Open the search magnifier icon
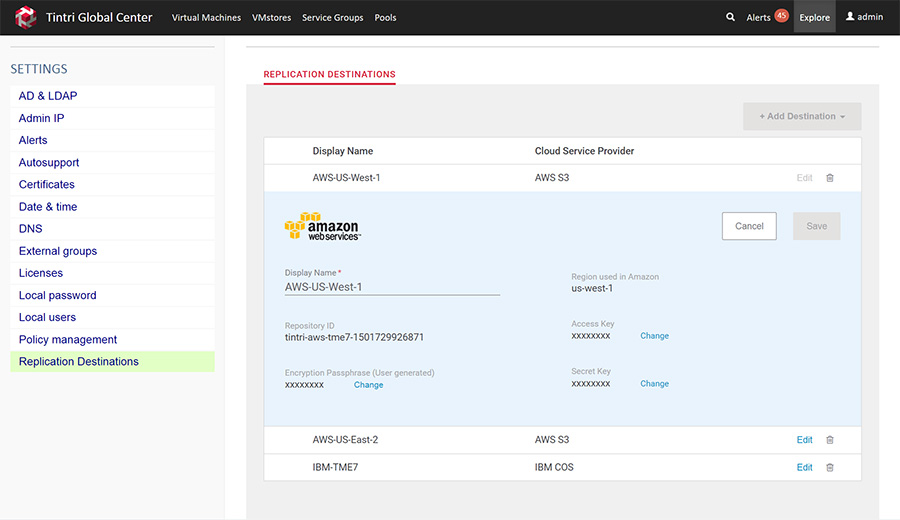Screen dimensions: 900x520 pos(730,17)
